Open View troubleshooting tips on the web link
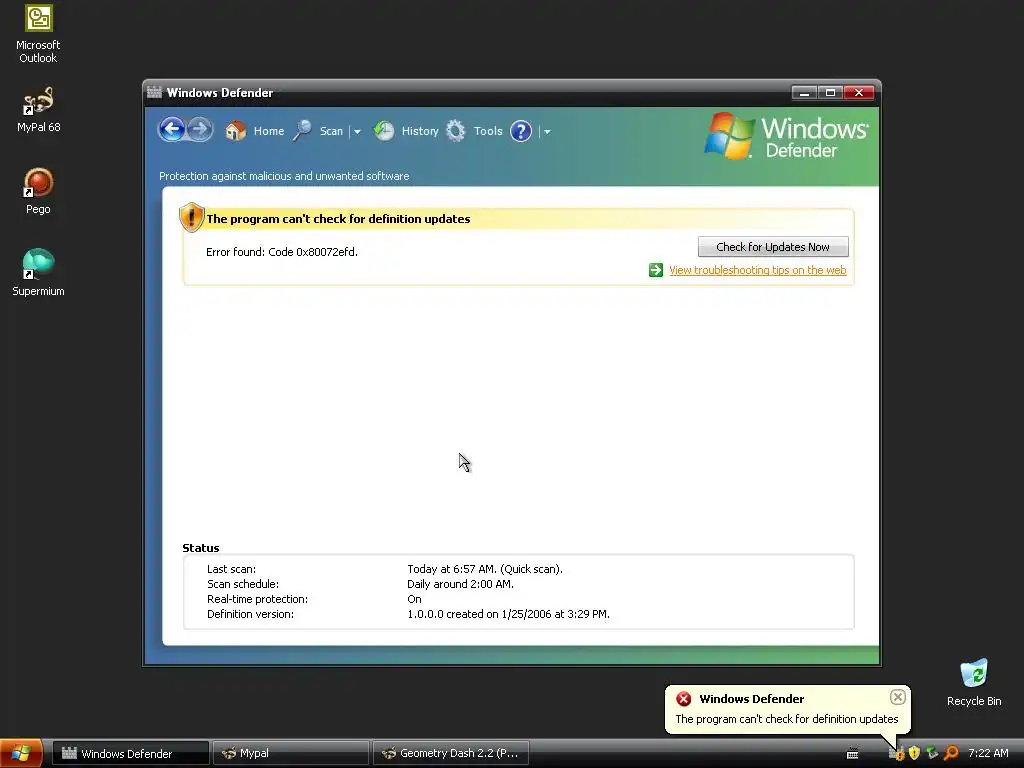 pos(758,270)
